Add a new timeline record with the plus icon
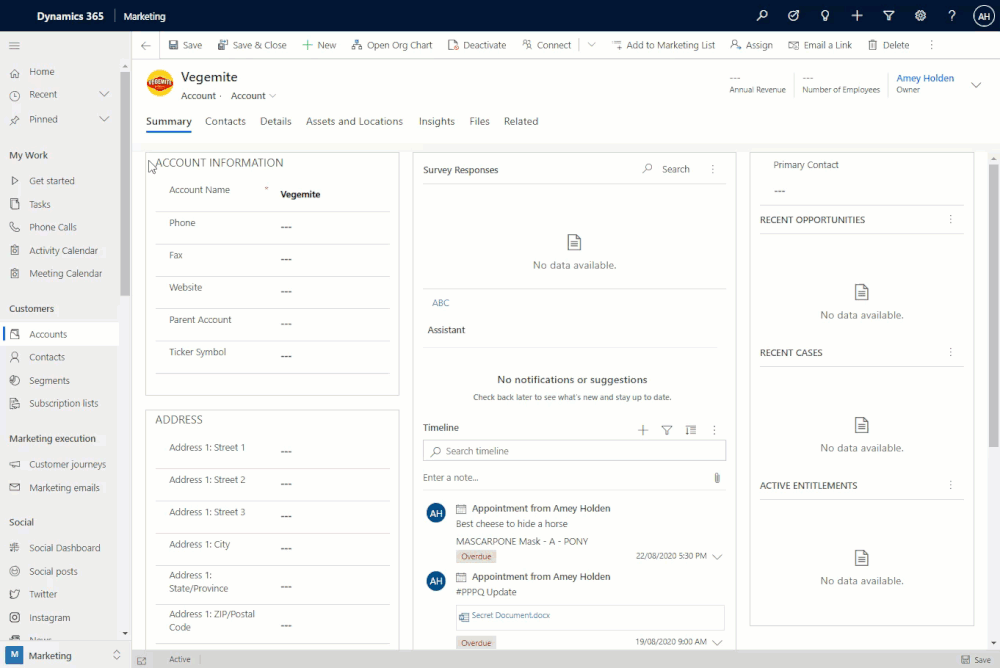 [x=643, y=429]
